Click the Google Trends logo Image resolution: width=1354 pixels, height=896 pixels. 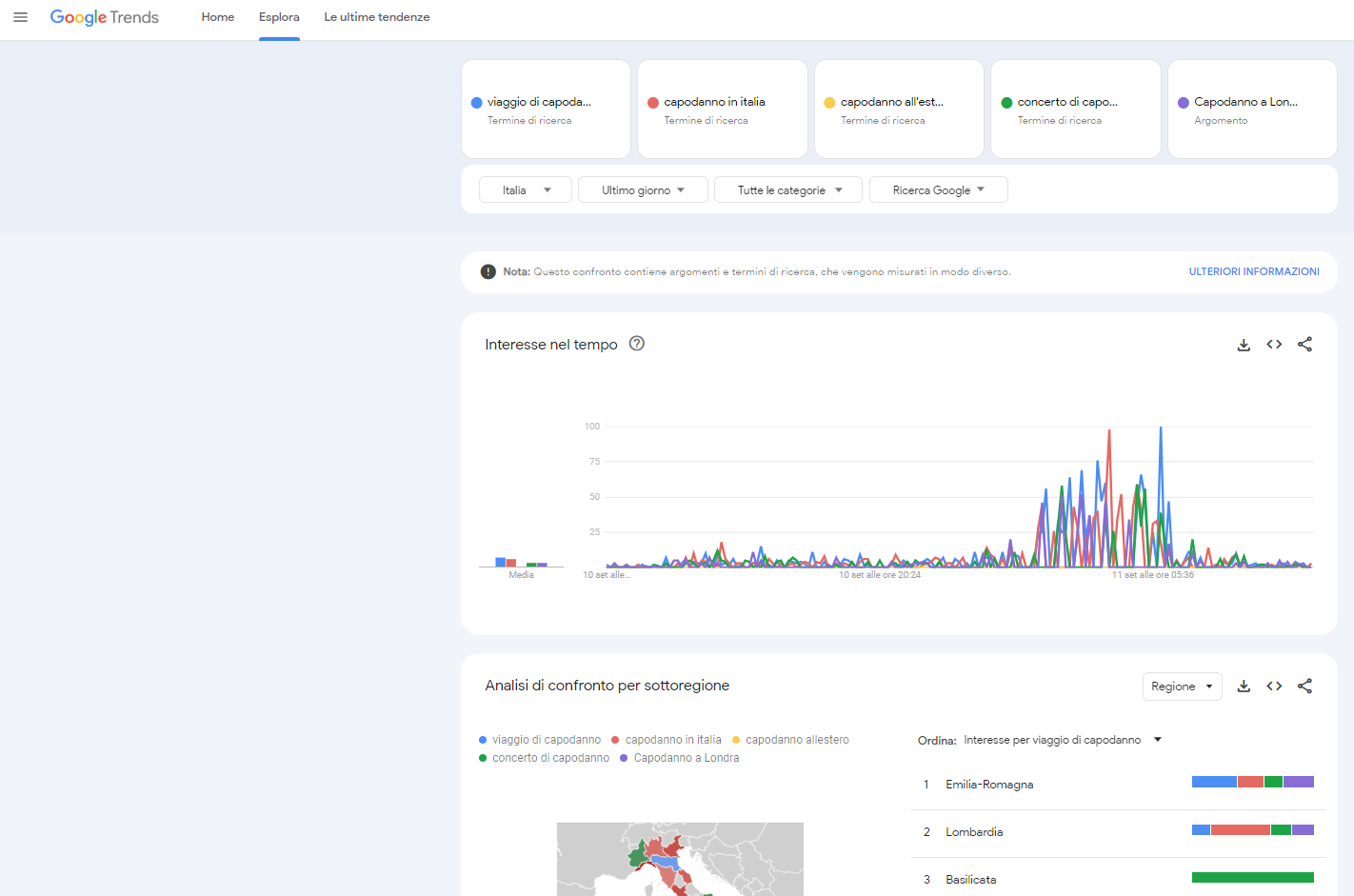point(105,17)
